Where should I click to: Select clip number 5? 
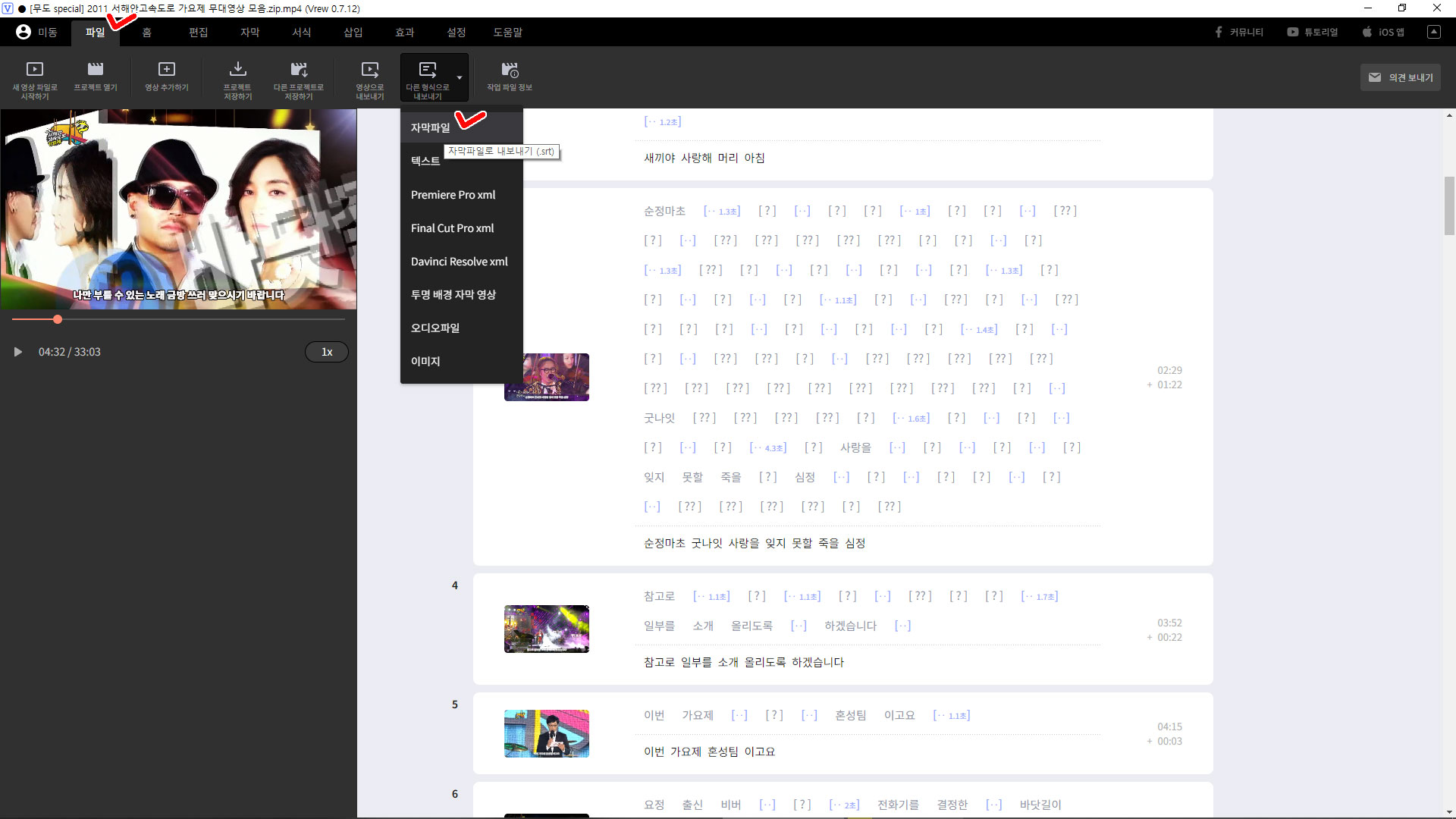455,704
